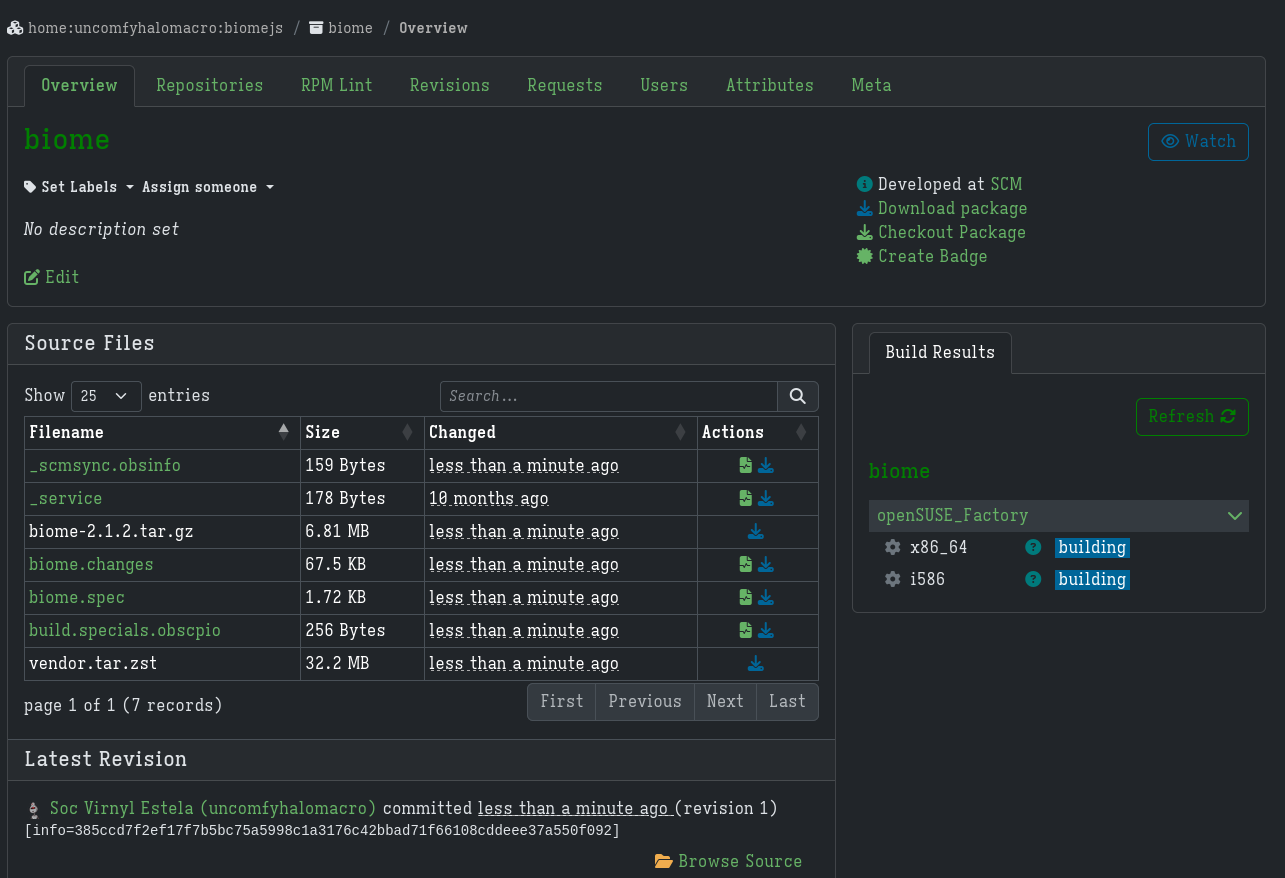Click the Download package link
This screenshot has height=878, width=1285.
click(x=942, y=208)
